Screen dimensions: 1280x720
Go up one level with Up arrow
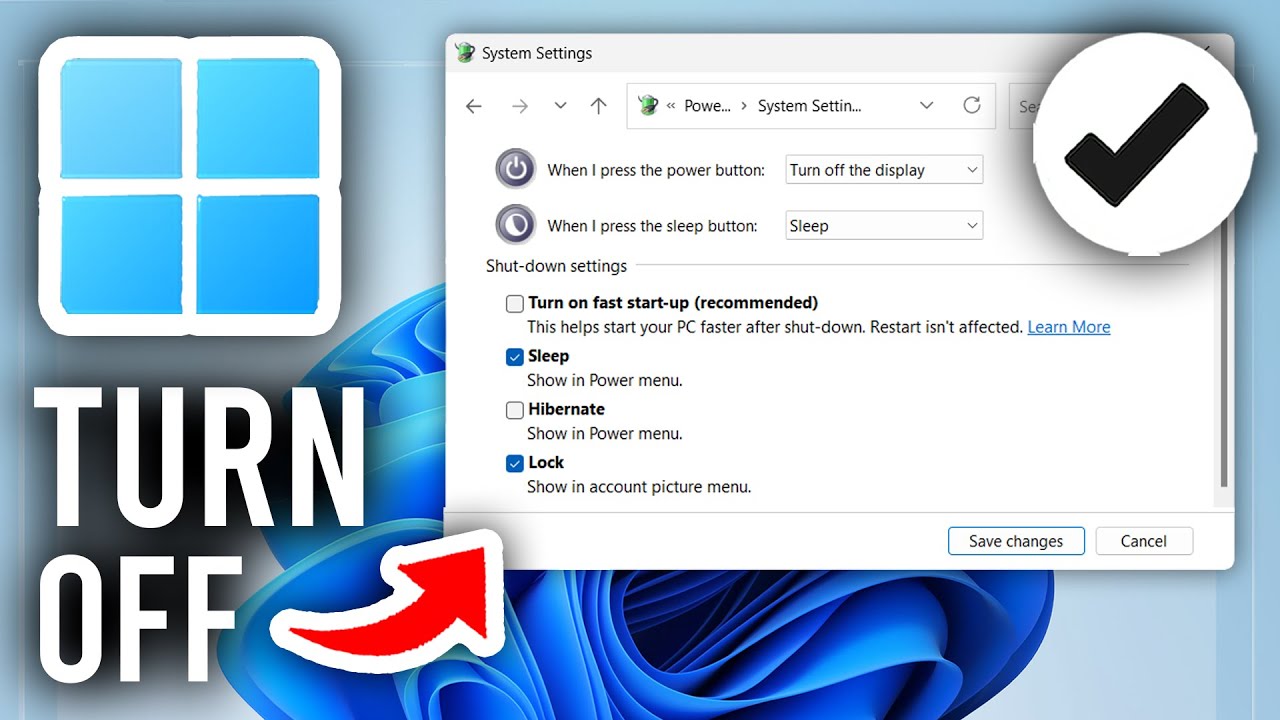[598, 106]
